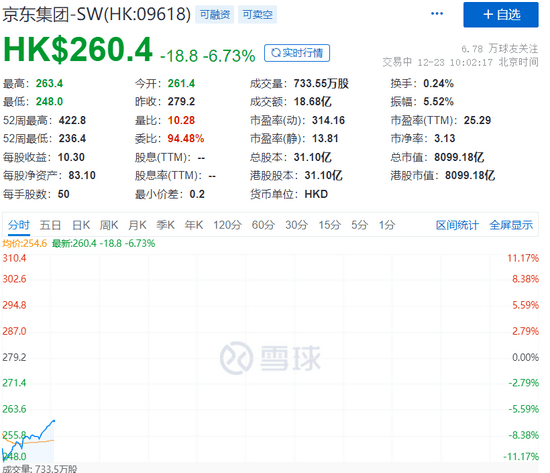Switch to the 5分 interval tab
The width and height of the screenshot is (550, 473).
point(360,225)
